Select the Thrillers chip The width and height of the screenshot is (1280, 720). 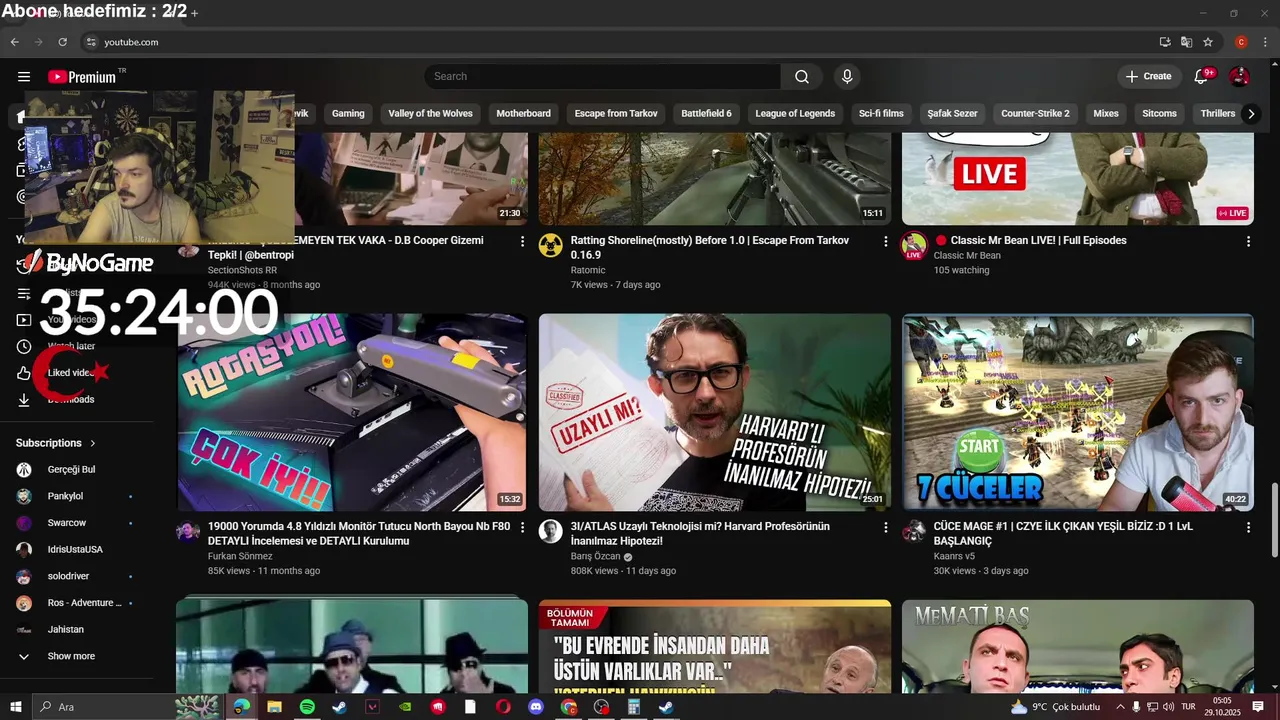pyautogui.click(x=1217, y=114)
